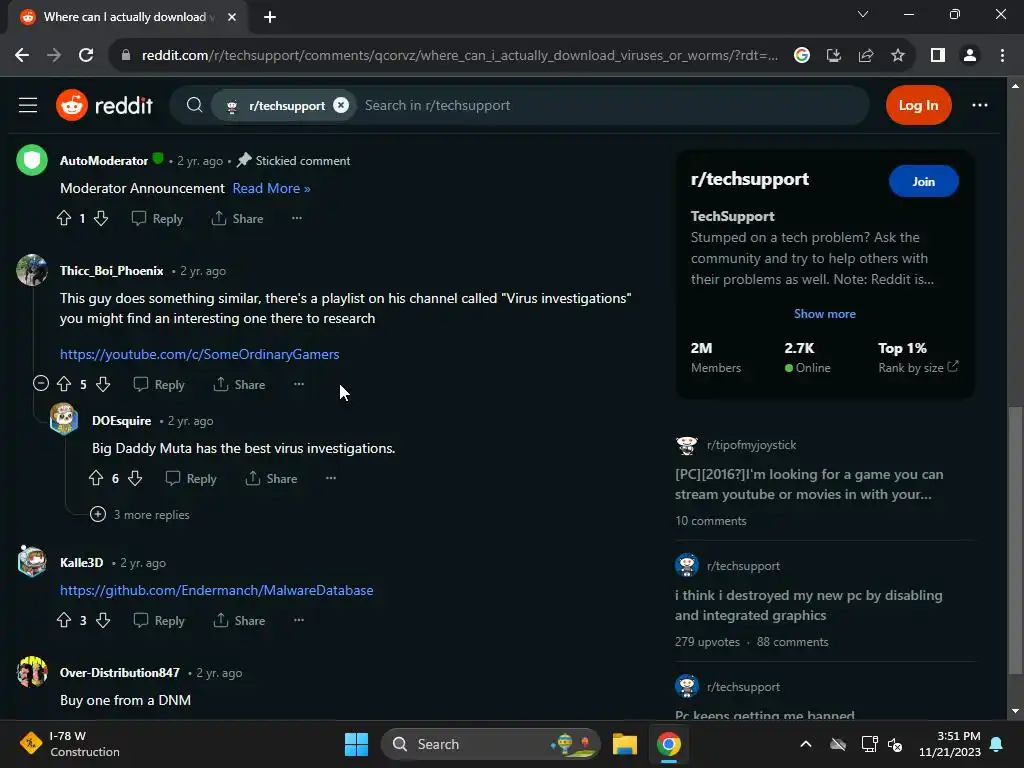The width and height of the screenshot is (1024, 768).
Task: Click the install app icon in the address bar
Action: (833, 55)
